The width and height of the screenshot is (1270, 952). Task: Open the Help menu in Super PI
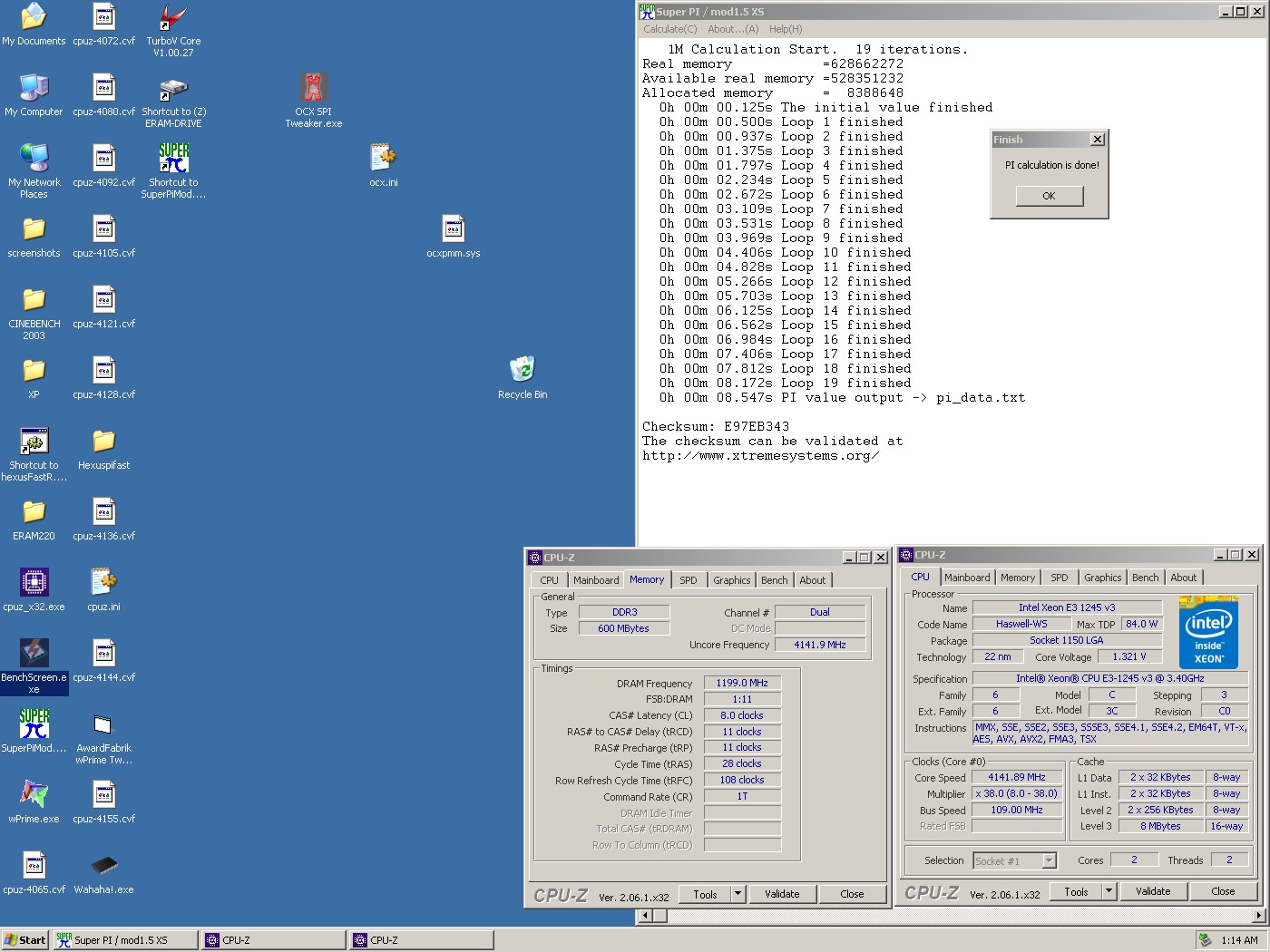coord(786,29)
